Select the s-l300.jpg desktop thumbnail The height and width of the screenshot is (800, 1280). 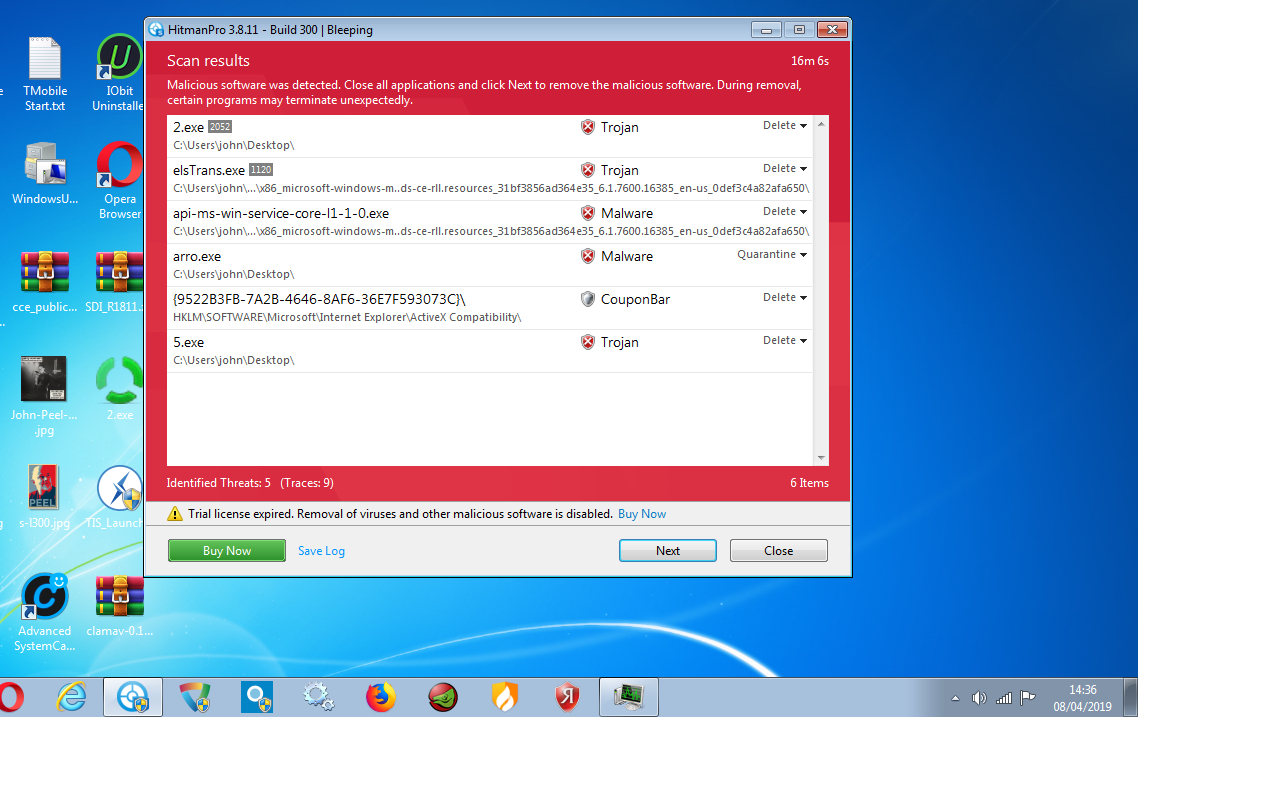coord(45,497)
